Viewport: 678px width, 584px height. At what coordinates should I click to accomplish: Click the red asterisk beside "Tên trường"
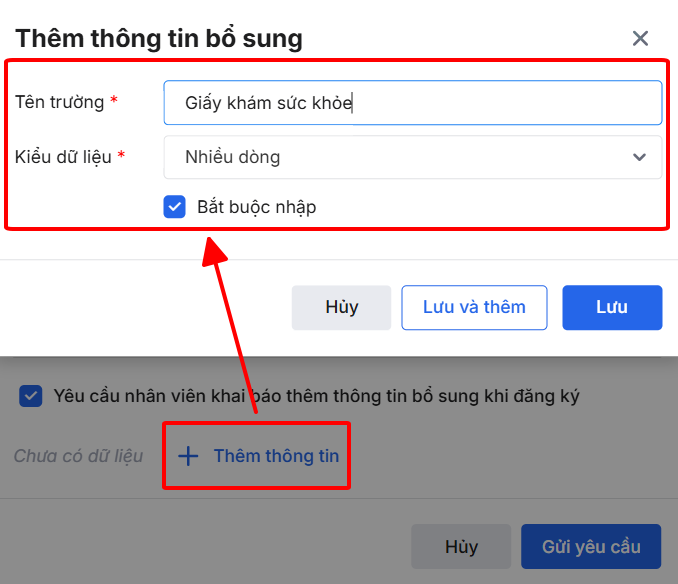click(114, 101)
